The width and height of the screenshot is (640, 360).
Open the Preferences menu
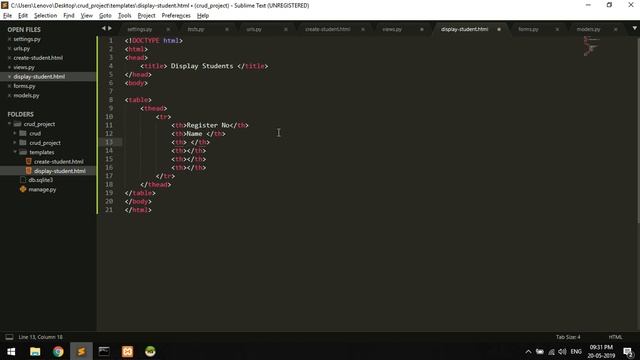(x=176, y=16)
